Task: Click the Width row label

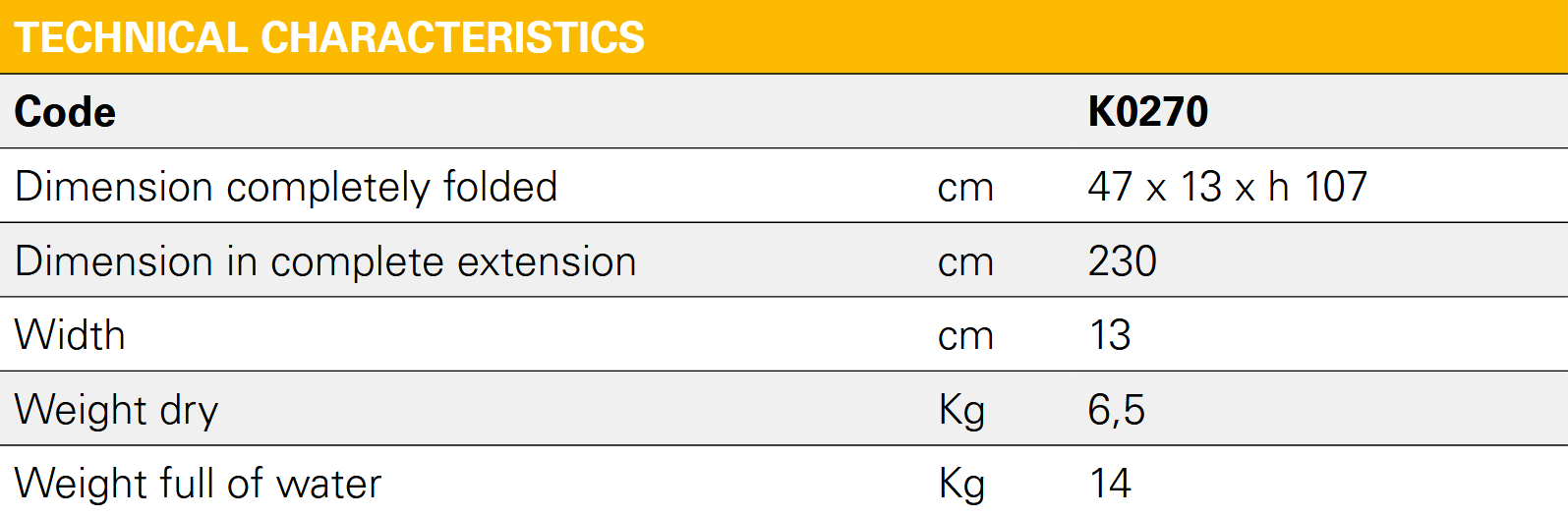Action: coord(70,335)
